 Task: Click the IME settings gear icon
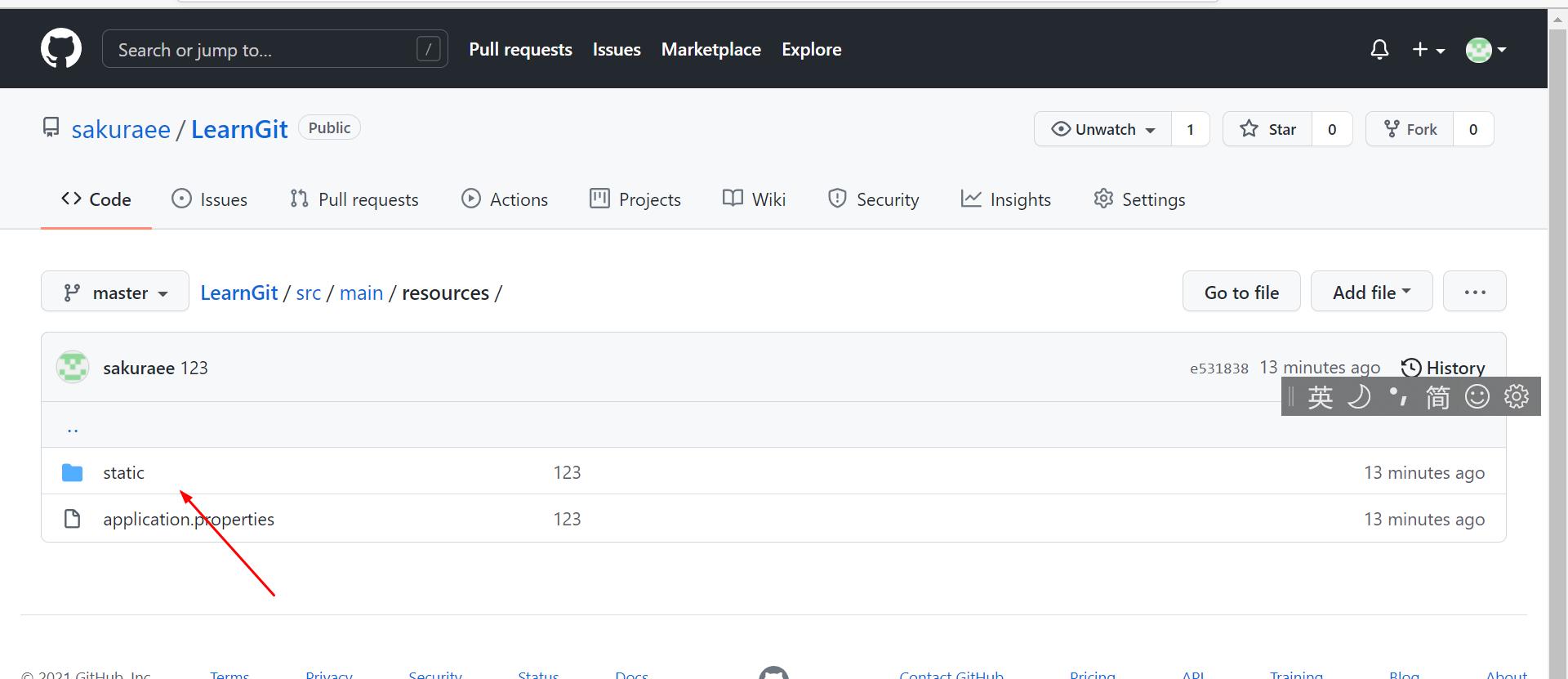coord(1517,397)
